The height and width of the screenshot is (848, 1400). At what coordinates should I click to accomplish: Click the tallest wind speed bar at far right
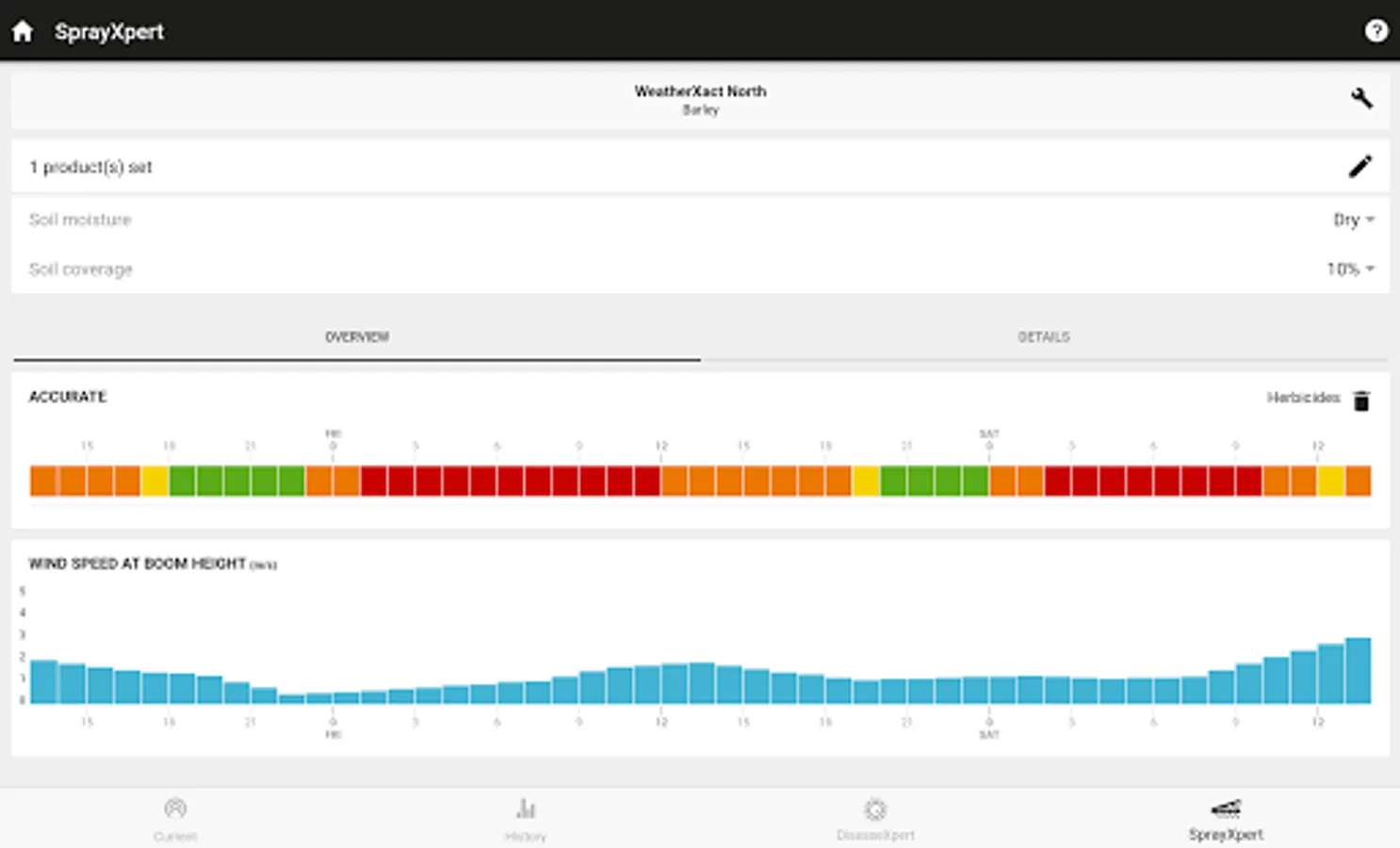click(x=1358, y=671)
